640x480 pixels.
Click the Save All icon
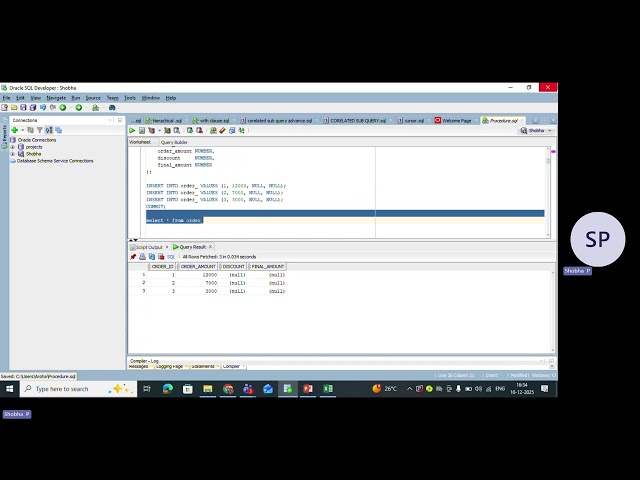point(33,108)
